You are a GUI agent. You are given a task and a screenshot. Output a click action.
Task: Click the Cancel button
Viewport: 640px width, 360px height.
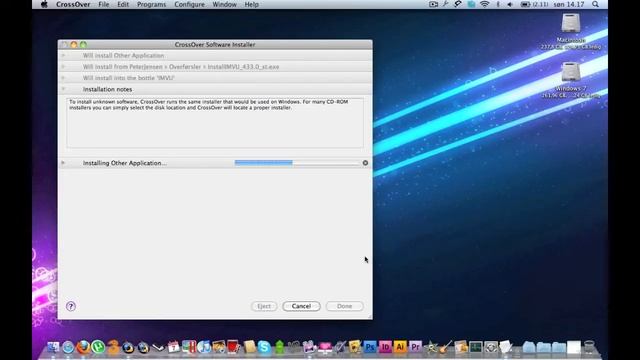301,306
